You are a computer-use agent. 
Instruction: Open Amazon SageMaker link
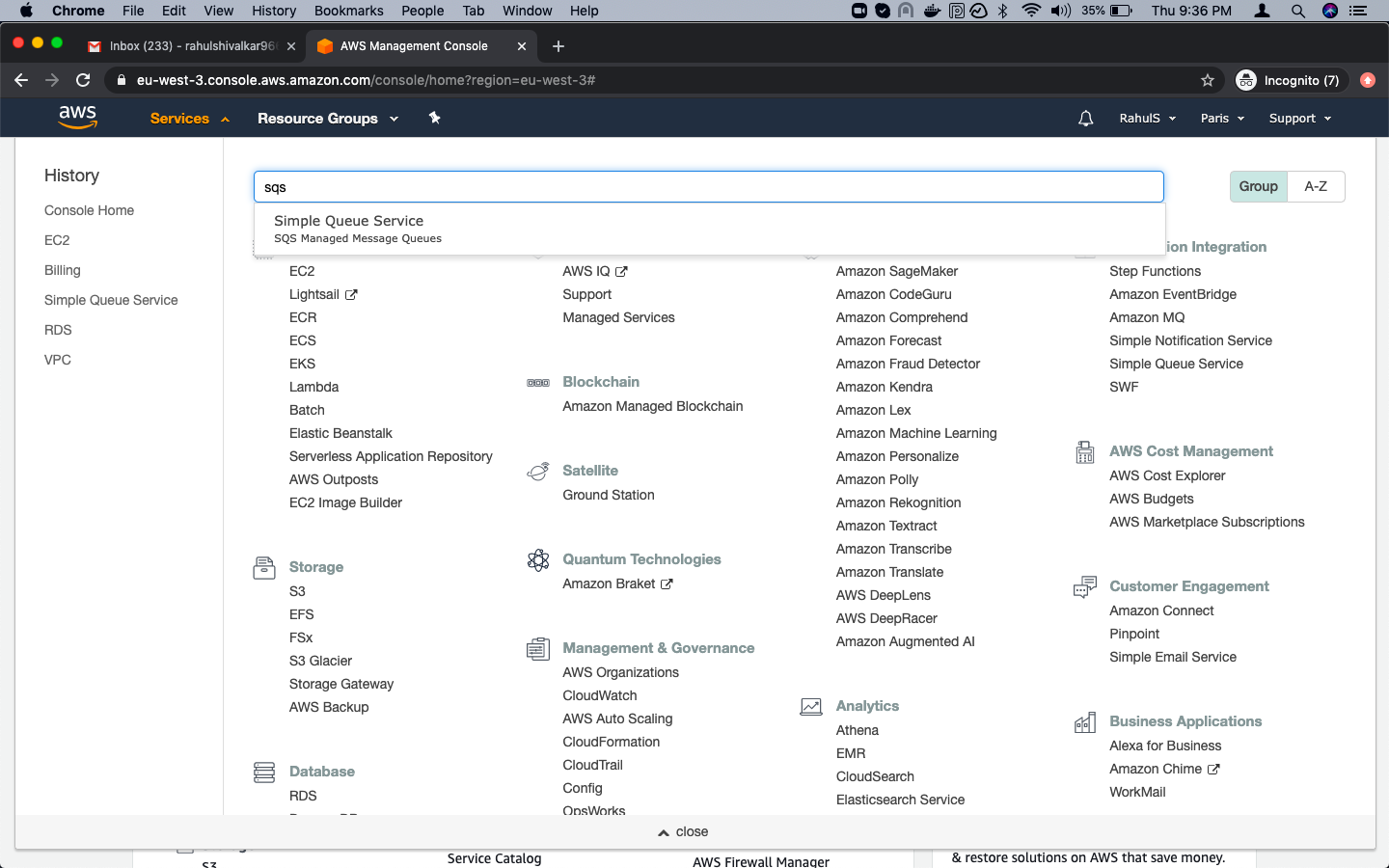pyautogui.click(x=897, y=271)
